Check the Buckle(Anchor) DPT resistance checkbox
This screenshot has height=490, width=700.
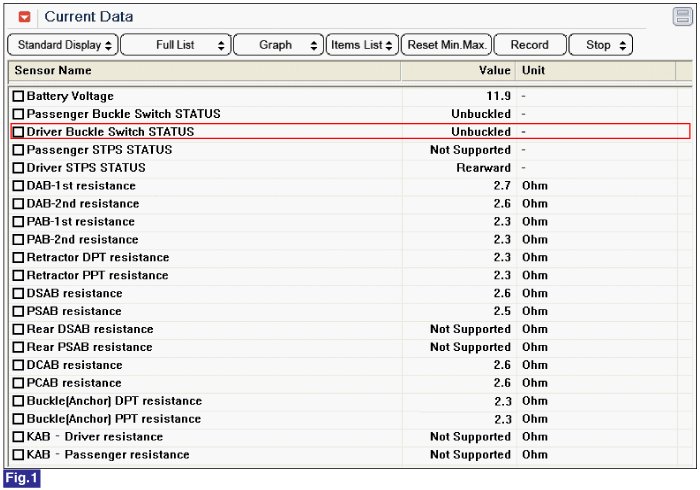(x=18, y=401)
